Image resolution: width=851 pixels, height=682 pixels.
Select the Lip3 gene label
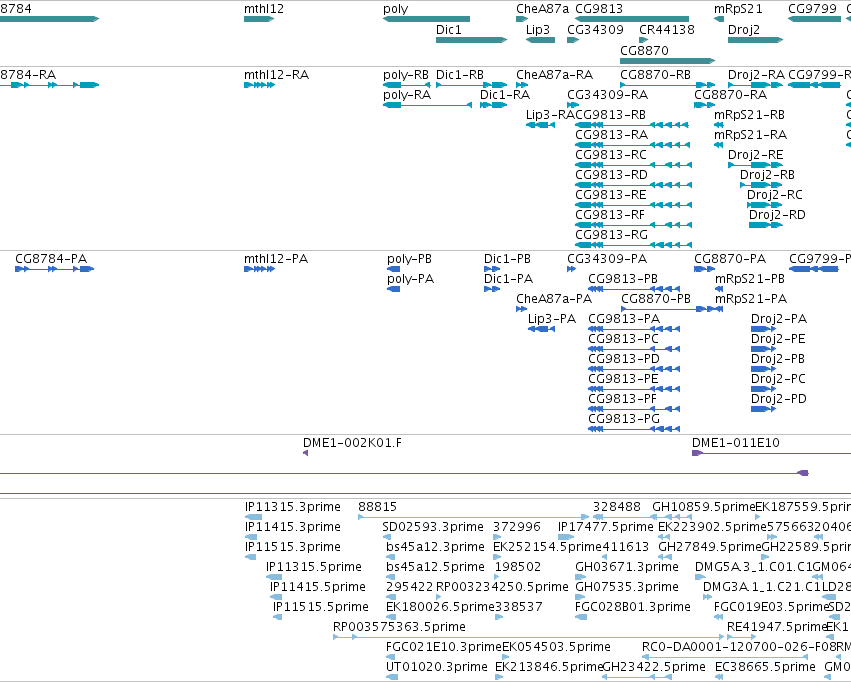[x=538, y=30]
